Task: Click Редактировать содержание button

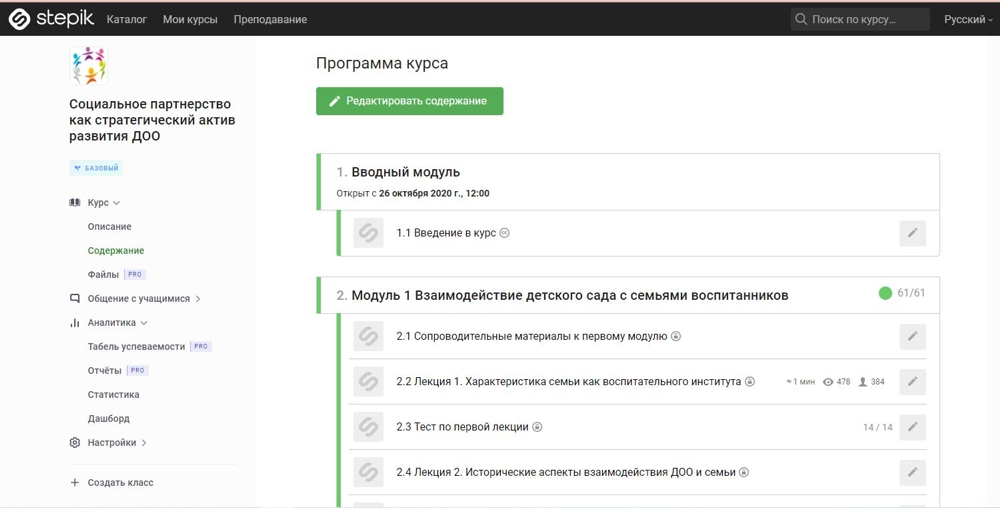Action: tap(409, 101)
